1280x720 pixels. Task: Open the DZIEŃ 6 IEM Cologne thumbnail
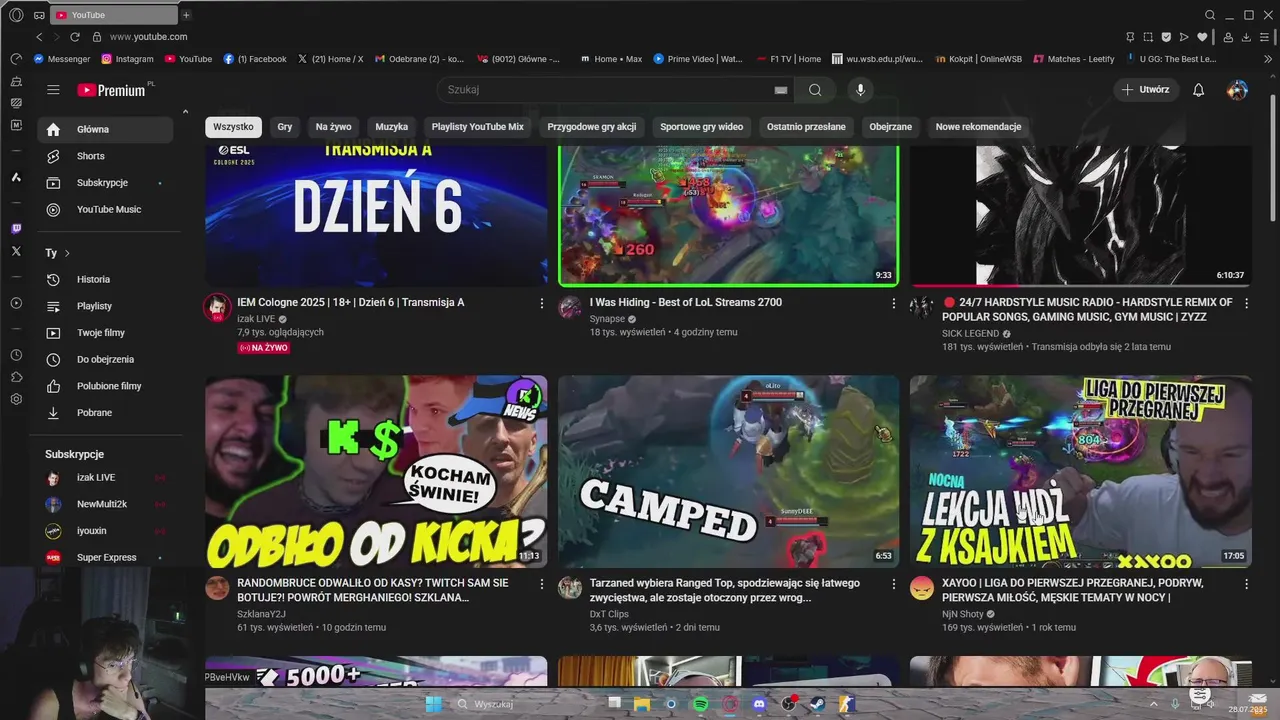376,216
